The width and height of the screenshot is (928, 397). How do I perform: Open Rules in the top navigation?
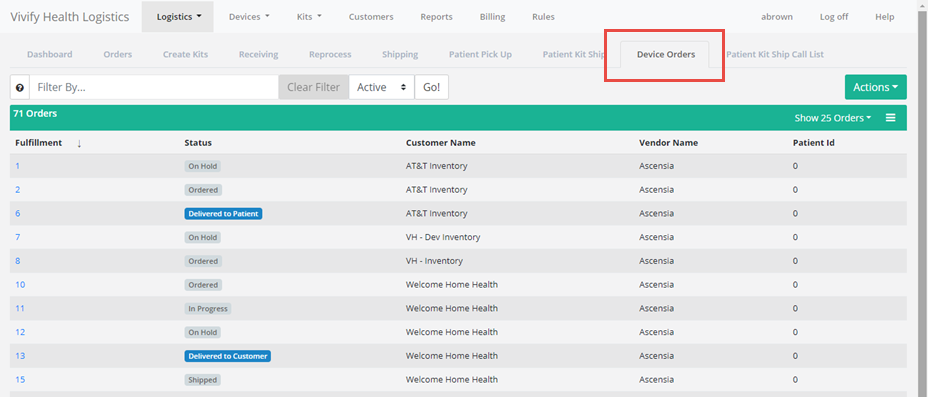[543, 17]
